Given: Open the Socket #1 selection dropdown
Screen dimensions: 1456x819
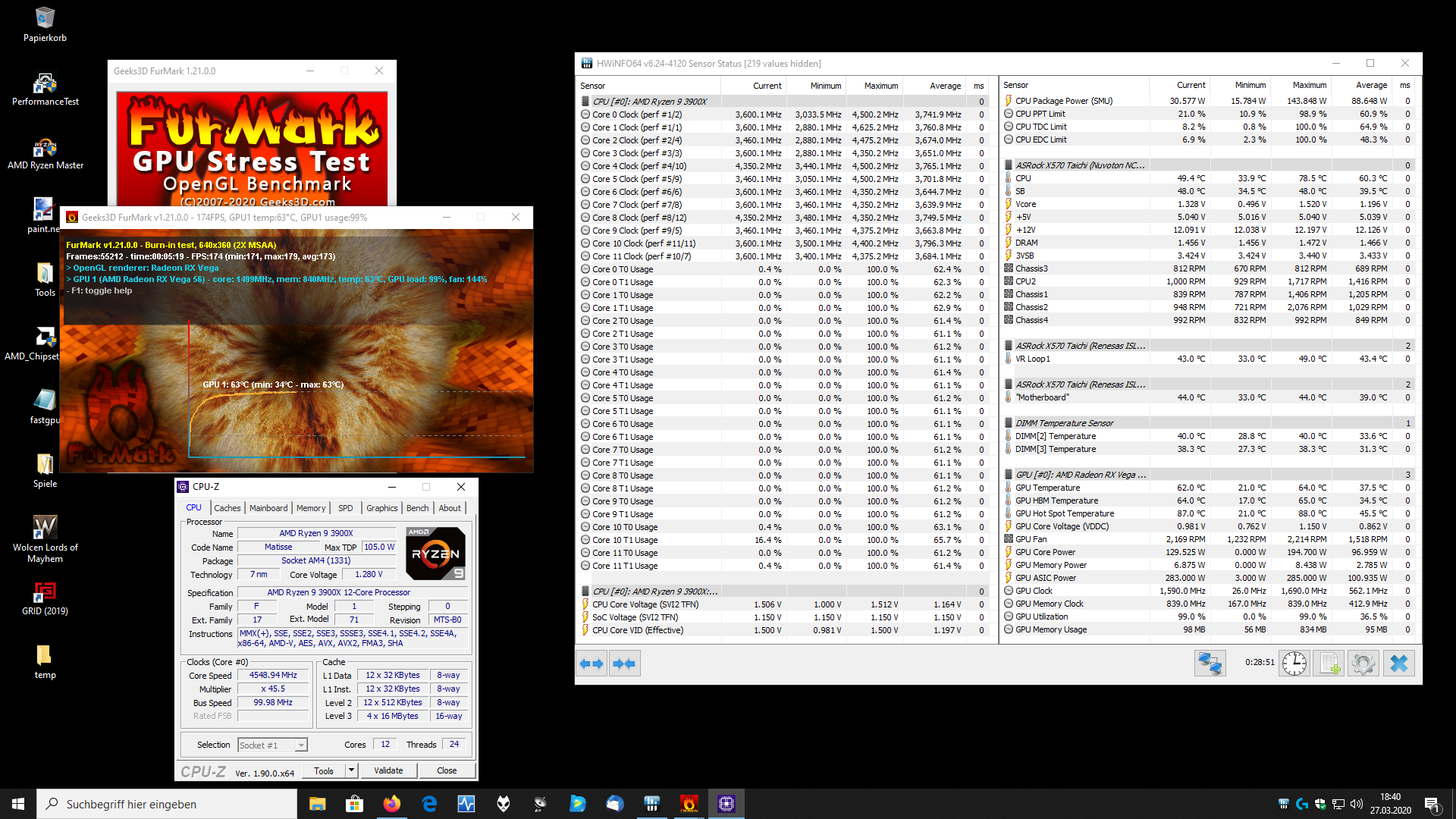Looking at the screenshot, I should pos(301,745).
